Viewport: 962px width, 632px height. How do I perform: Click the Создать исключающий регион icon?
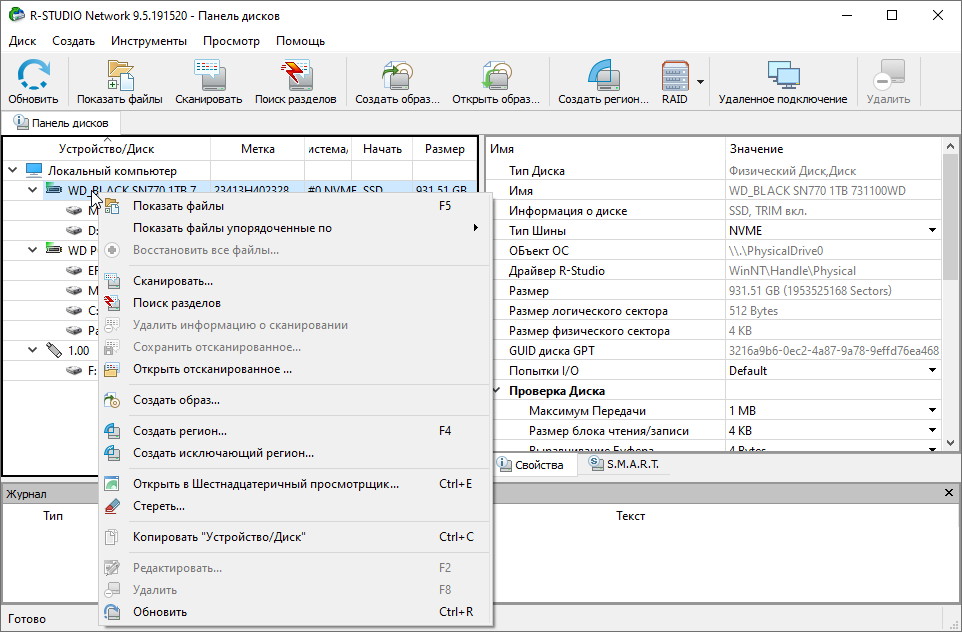[112, 453]
